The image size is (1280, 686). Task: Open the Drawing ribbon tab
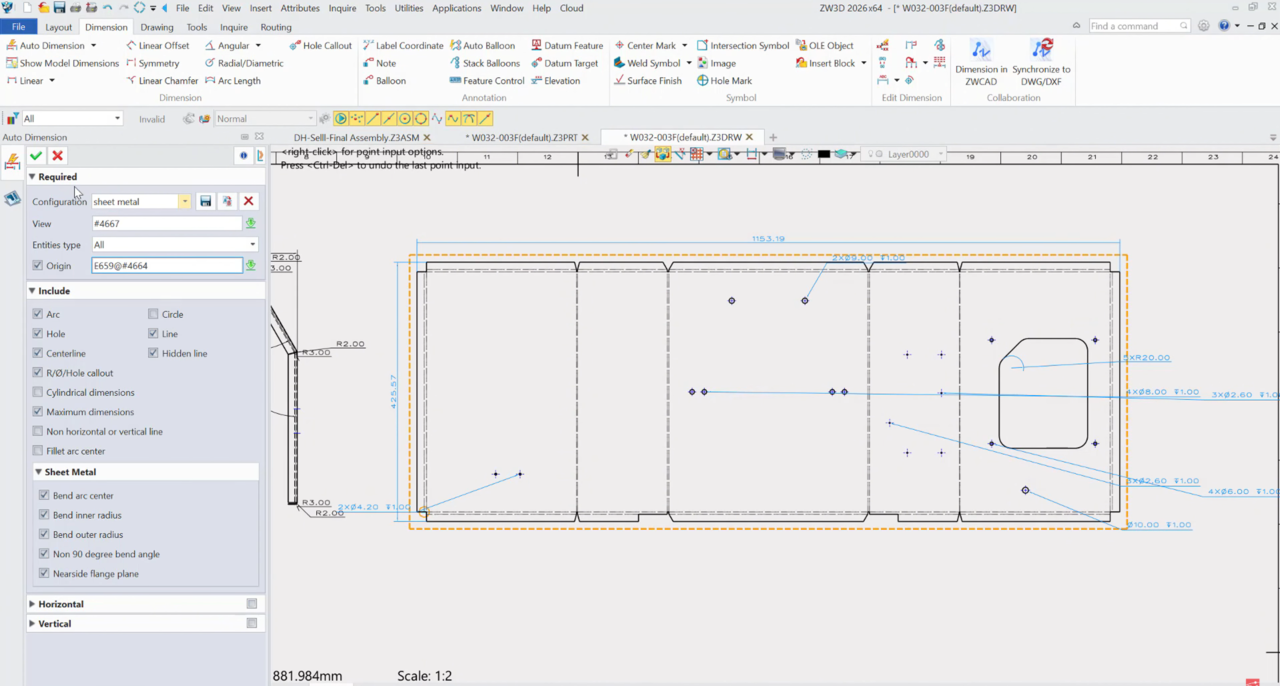(157, 27)
